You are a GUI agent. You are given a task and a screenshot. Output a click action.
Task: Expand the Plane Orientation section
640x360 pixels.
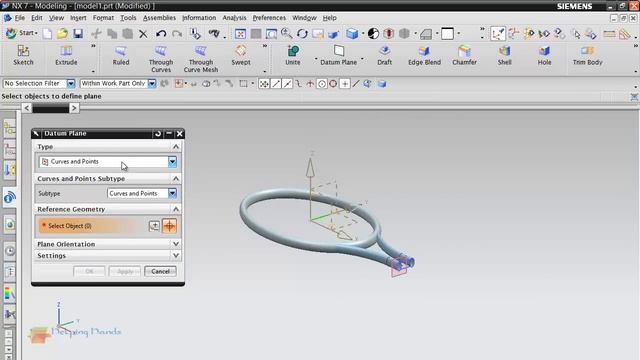point(108,244)
